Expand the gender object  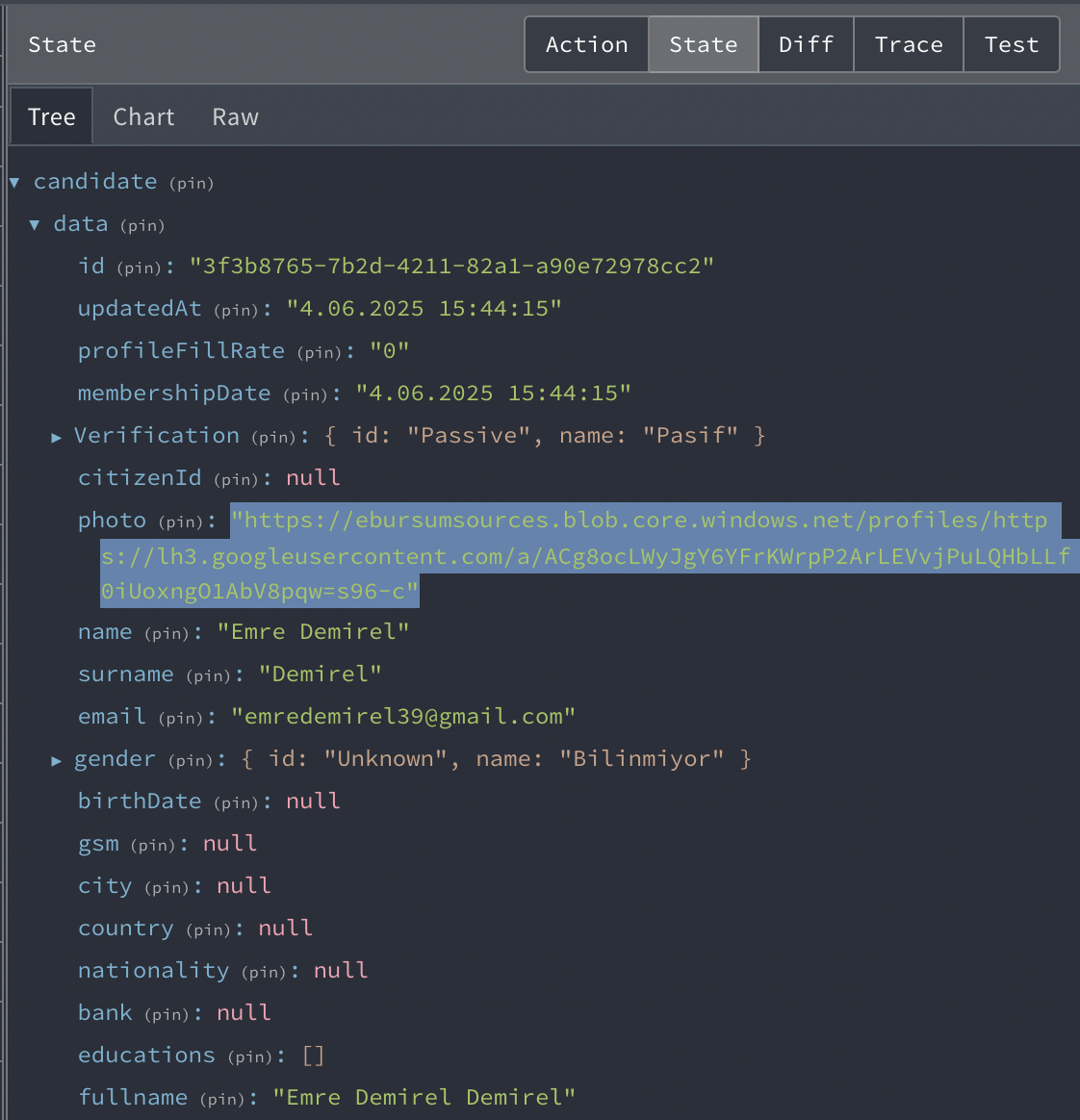point(57,760)
